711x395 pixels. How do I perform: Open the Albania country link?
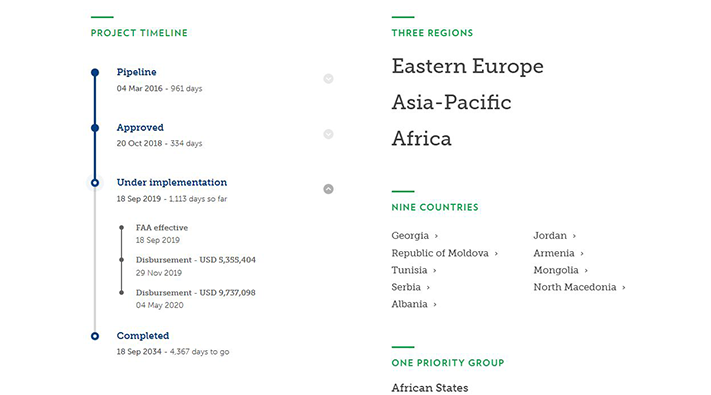(x=414, y=304)
